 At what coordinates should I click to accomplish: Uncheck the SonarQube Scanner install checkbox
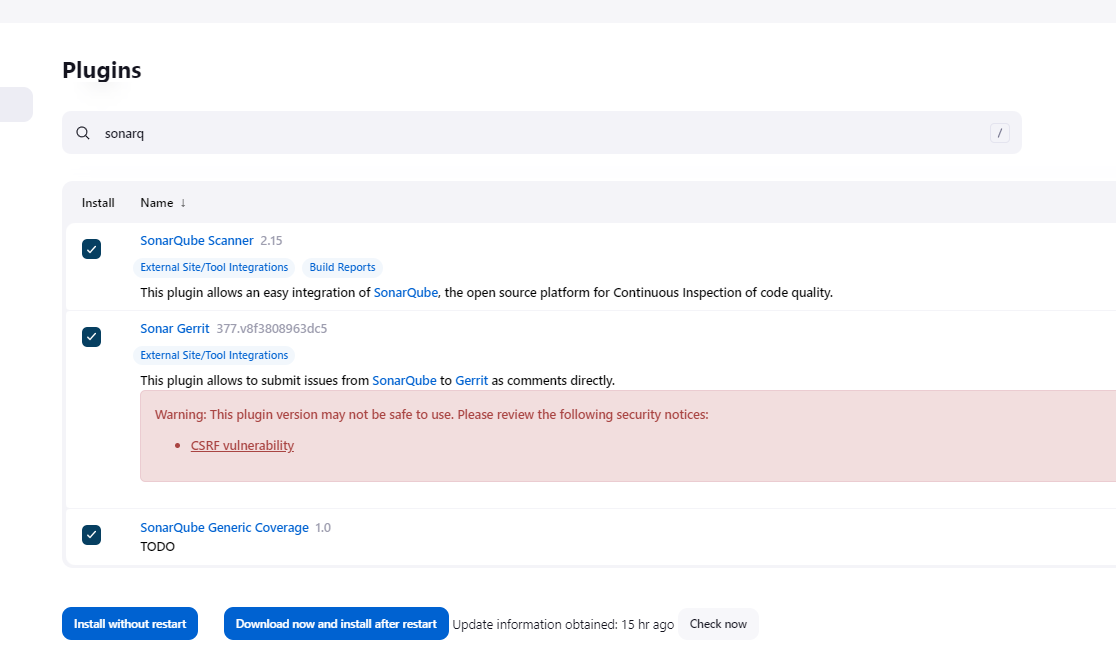[91, 249]
